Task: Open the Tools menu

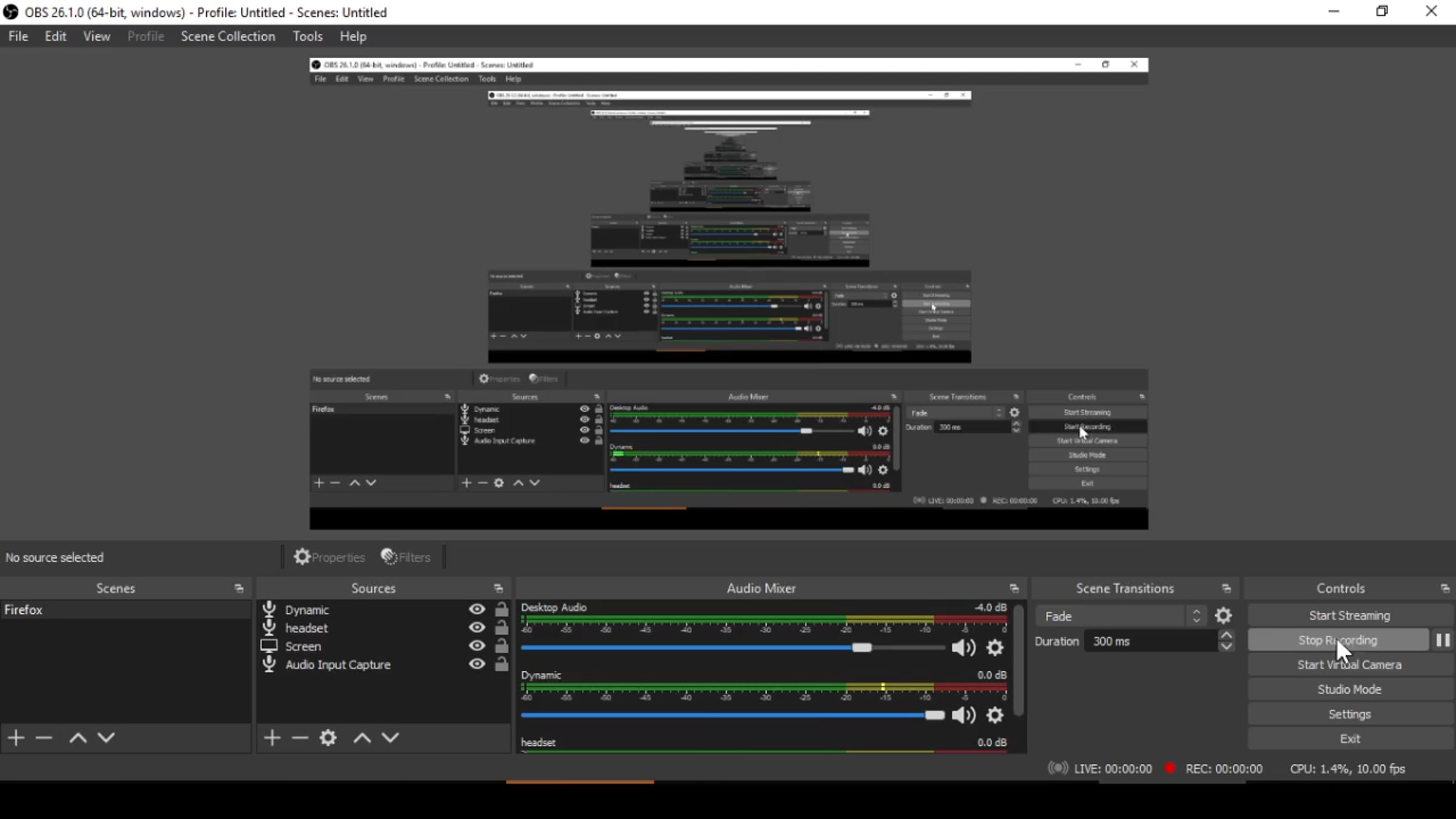Action: point(308,36)
